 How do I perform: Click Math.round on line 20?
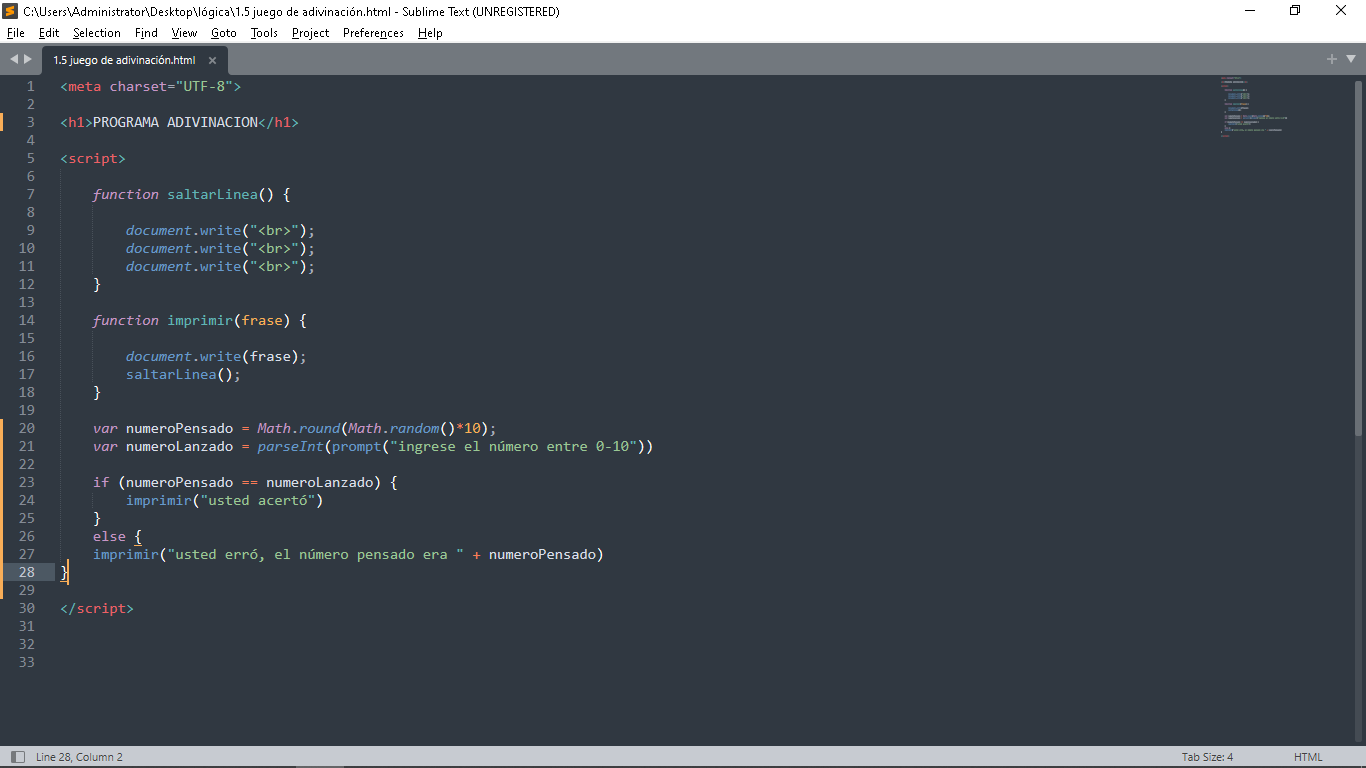pyautogui.click(x=299, y=428)
